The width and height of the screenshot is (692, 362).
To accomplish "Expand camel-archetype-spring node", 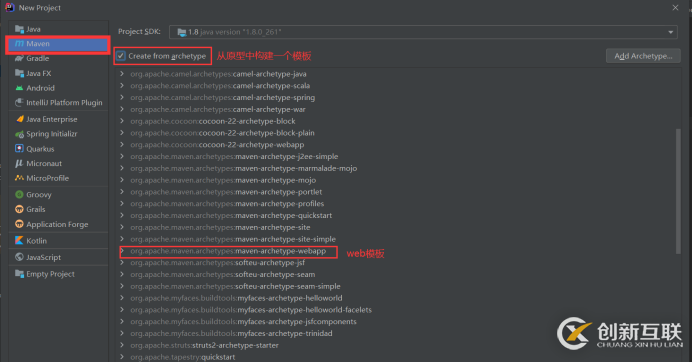I will pos(122,97).
